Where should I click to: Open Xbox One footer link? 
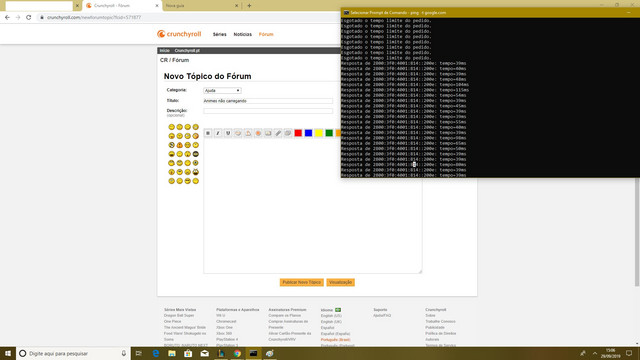224,327
